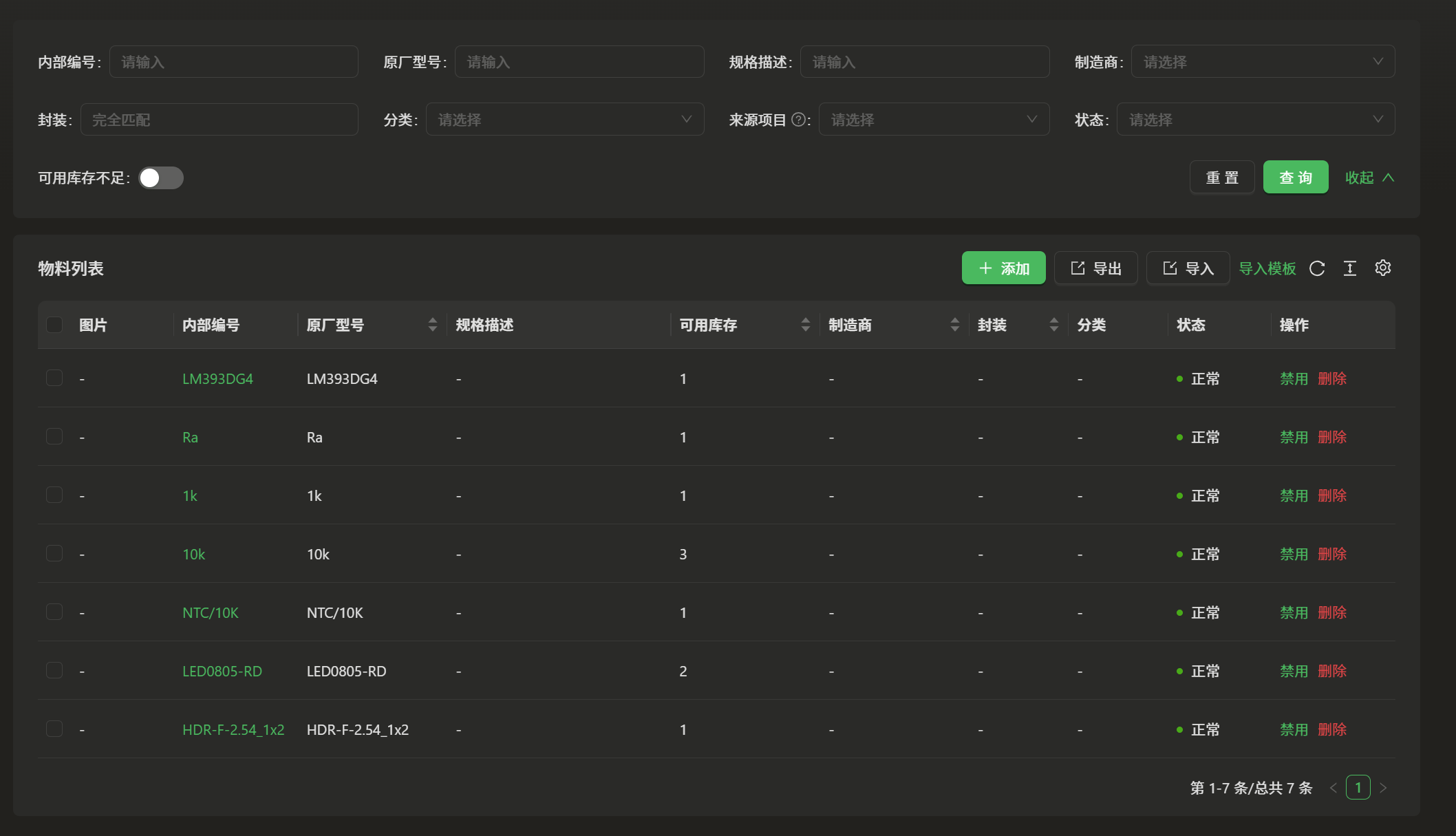1456x836 pixels.
Task: Click the 导入 import icon button
Action: (x=1188, y=268)
